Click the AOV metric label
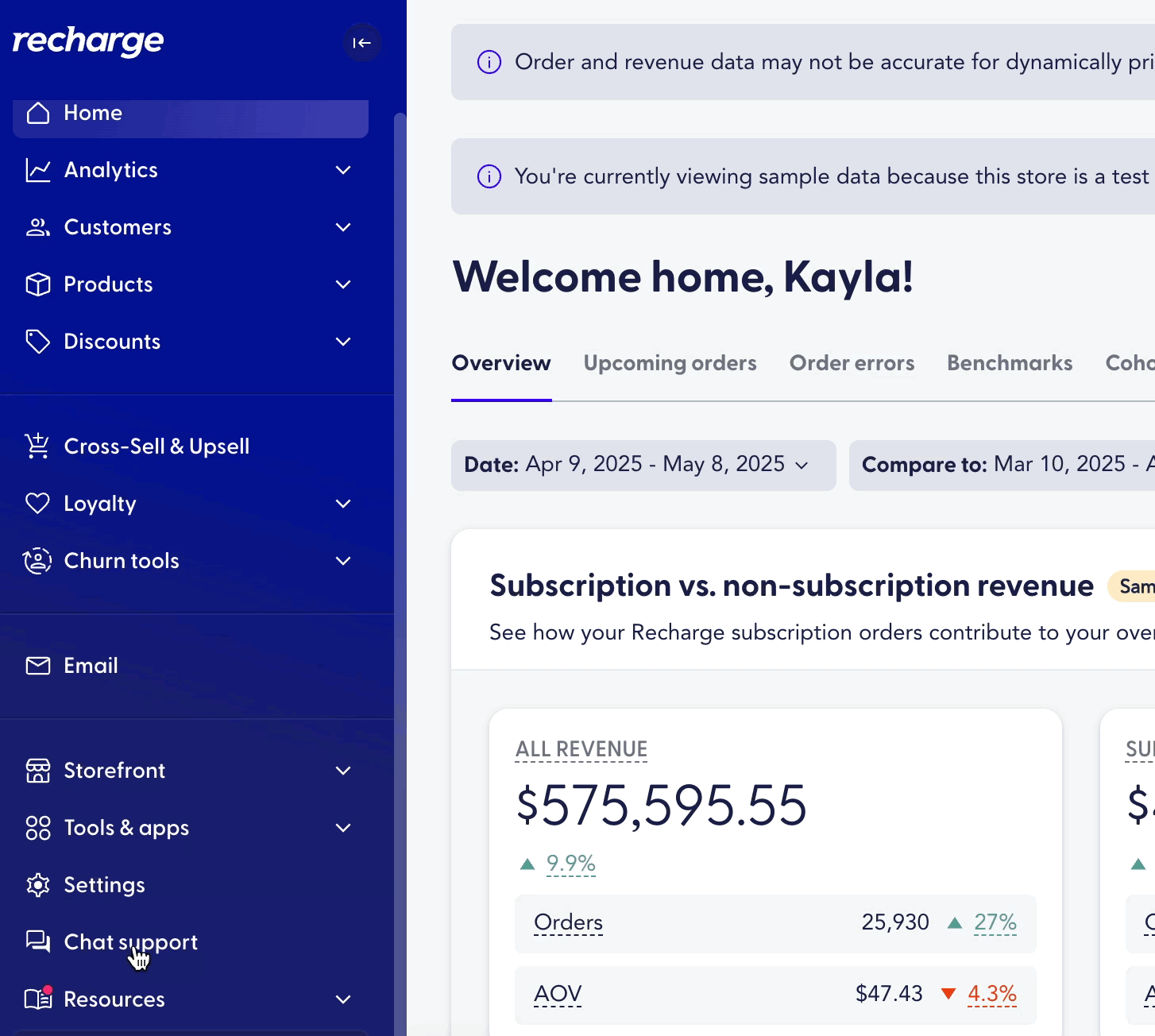Image resolution: width=1155 pixels, height=1036 pixels. tap(558, 994)
